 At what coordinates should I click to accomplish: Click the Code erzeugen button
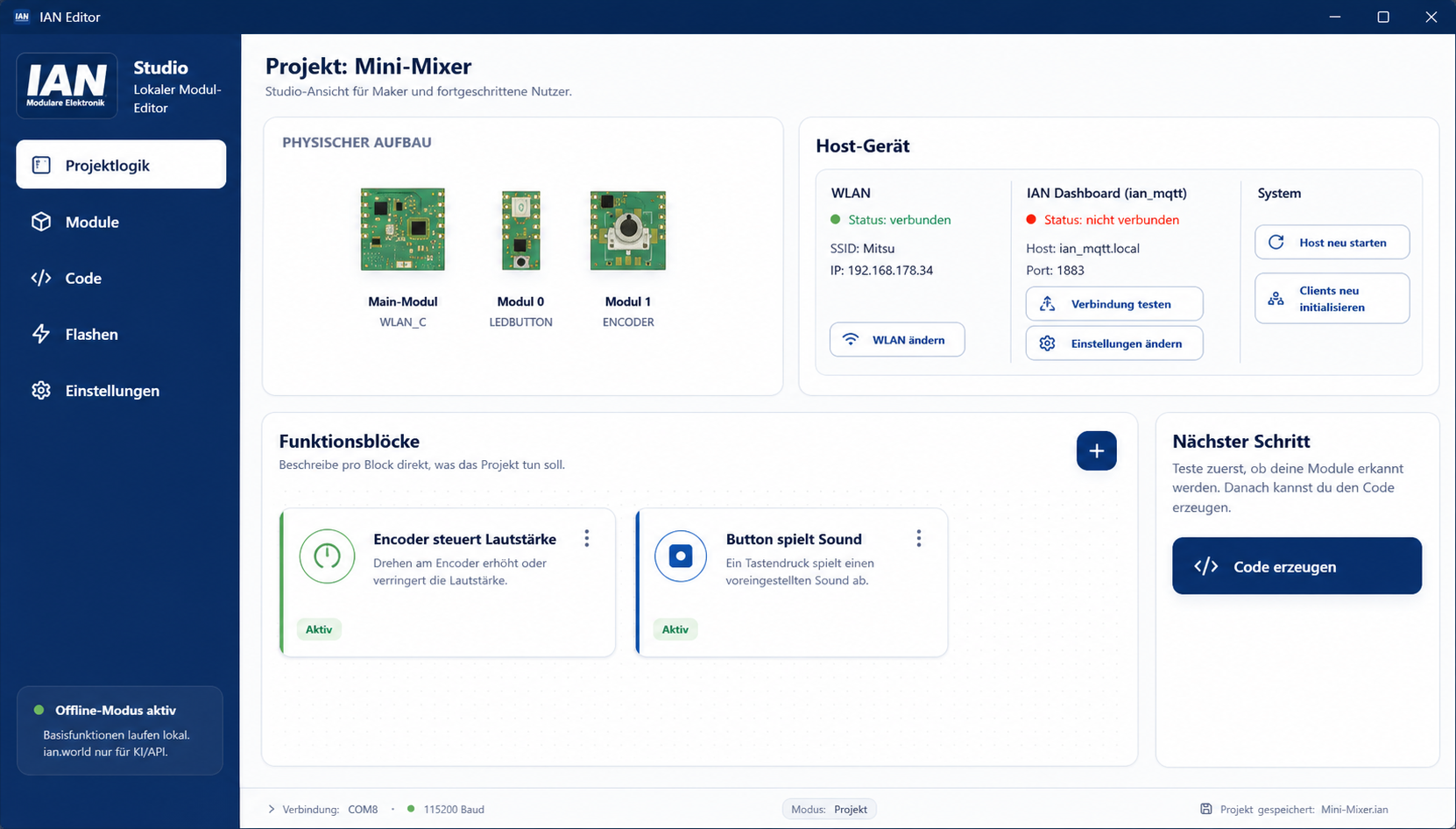(x=1297, y=566)
